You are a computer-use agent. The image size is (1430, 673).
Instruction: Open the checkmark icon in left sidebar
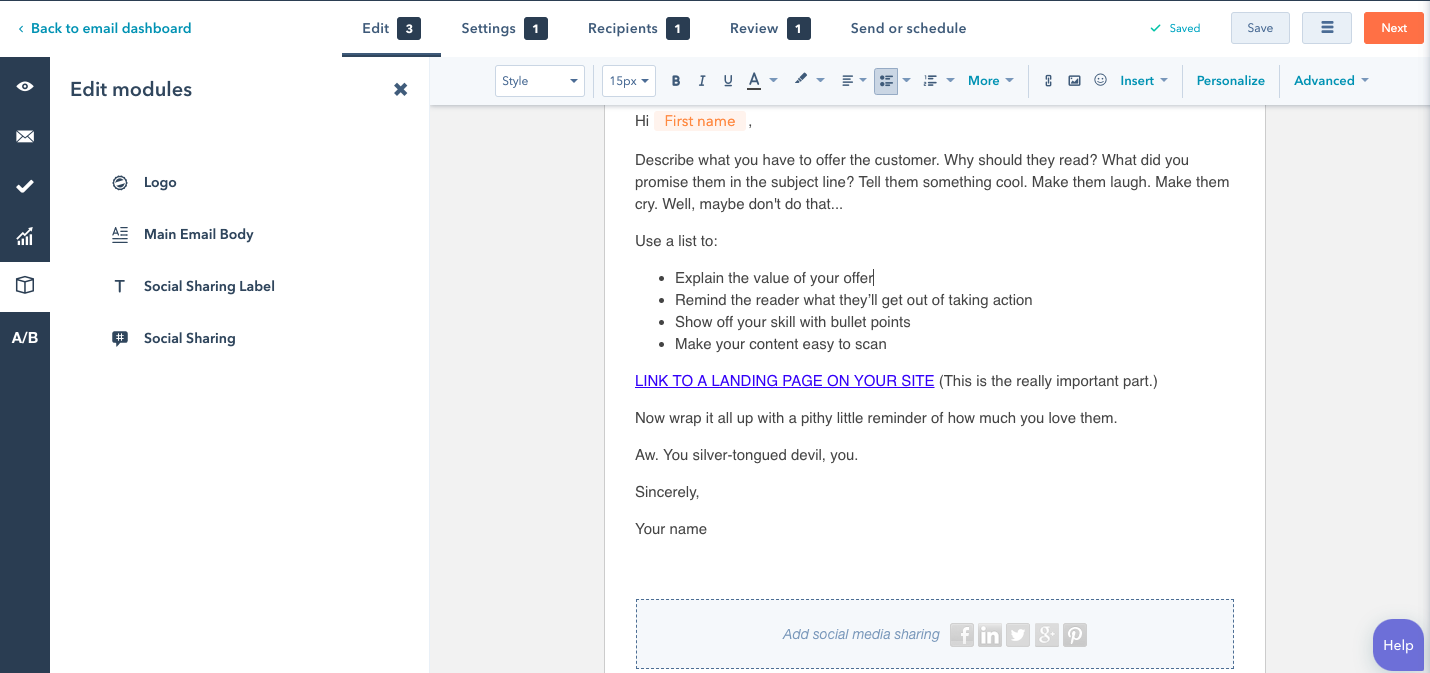[25, 187]
